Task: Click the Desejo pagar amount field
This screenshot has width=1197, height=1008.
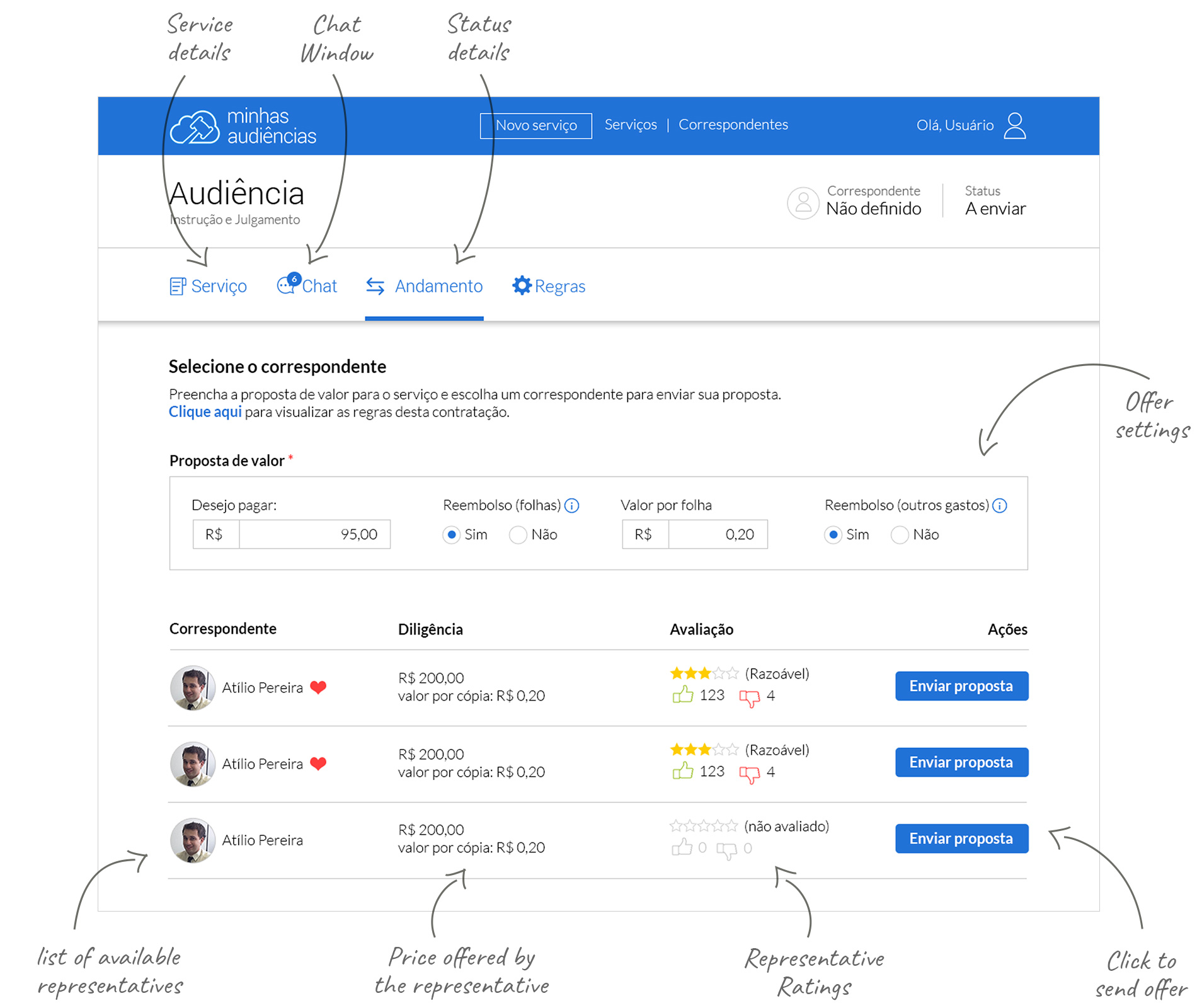Action: pyautogui.click(x=314, y=534)
